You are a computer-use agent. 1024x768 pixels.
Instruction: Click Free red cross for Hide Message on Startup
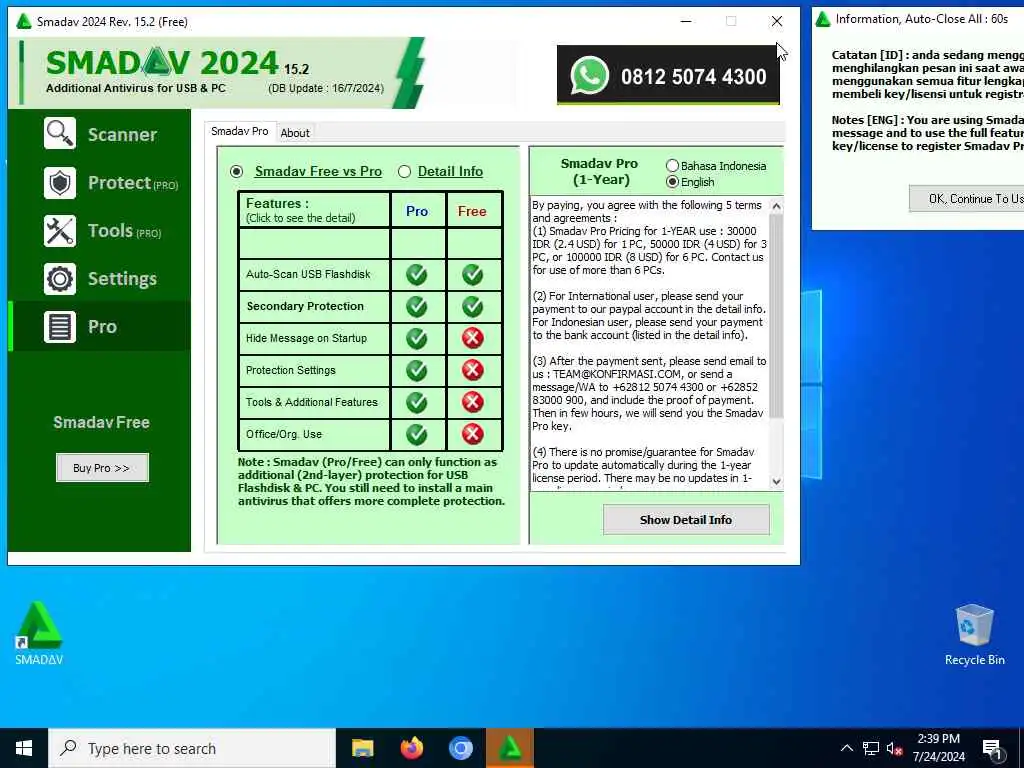tap(472, 338)
